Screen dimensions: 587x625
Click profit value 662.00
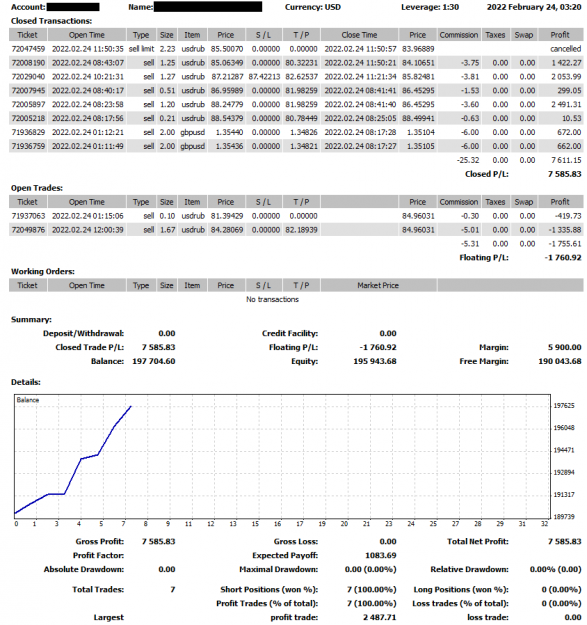tap(569, 146)
